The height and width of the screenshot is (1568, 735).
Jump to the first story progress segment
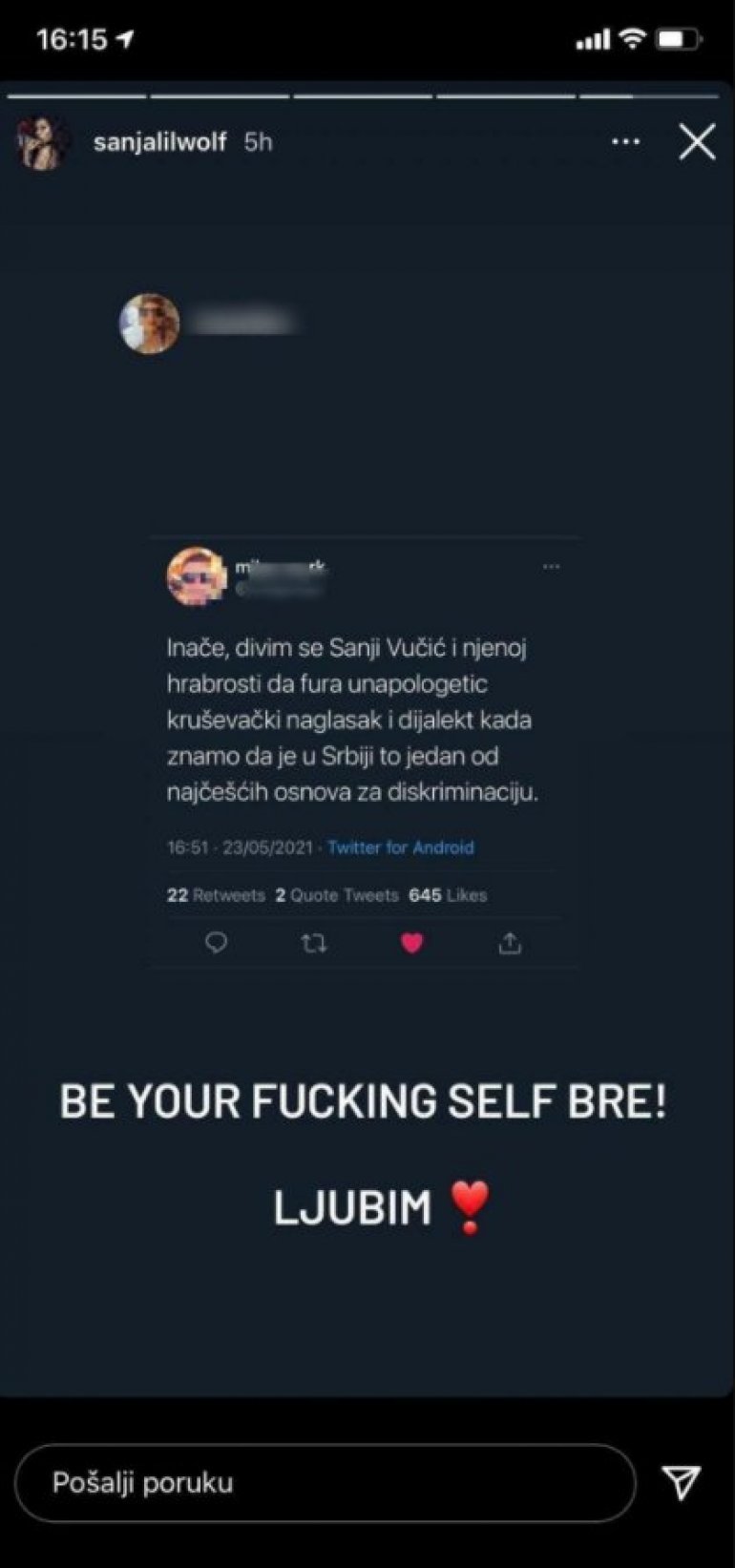(77, 95)
